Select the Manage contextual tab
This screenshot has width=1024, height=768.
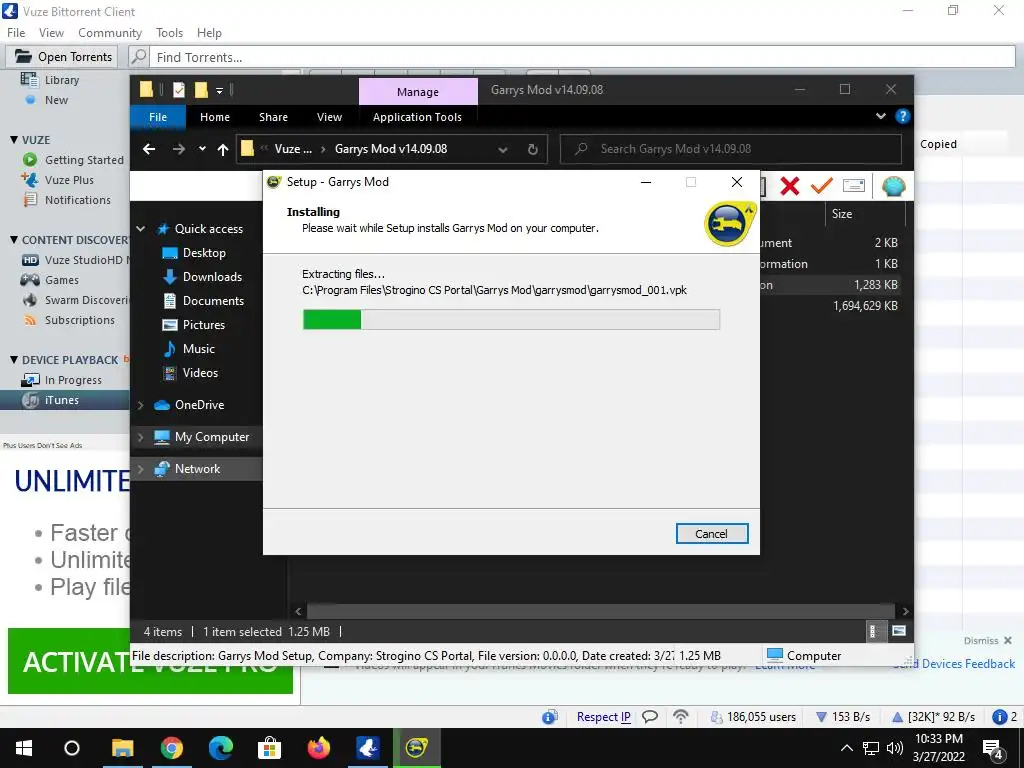click(x=418, y=92)
